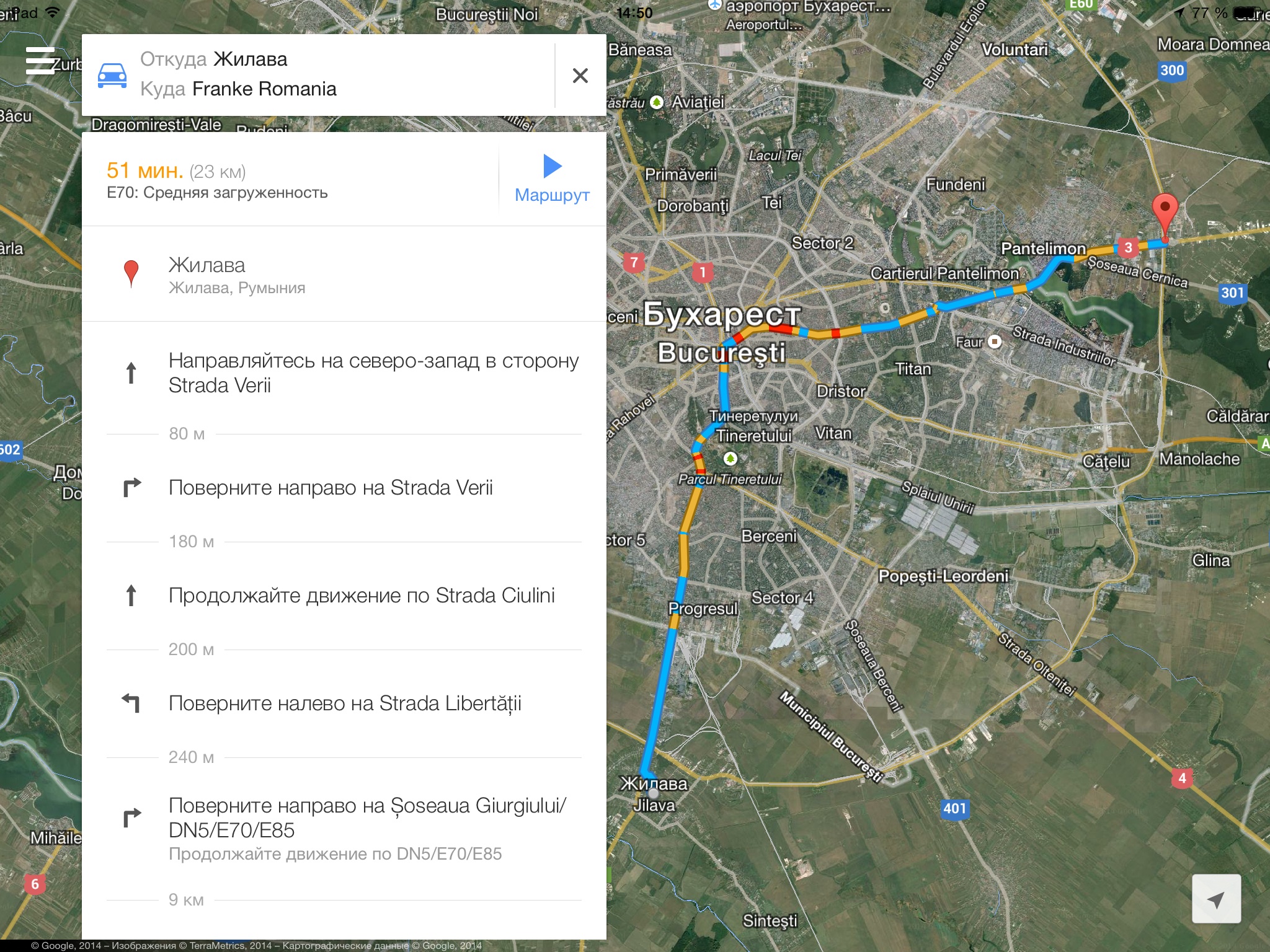Tap the Жилава origin dot on the map
Viewport: 1270px width, 952px height.
coord(652,793)
